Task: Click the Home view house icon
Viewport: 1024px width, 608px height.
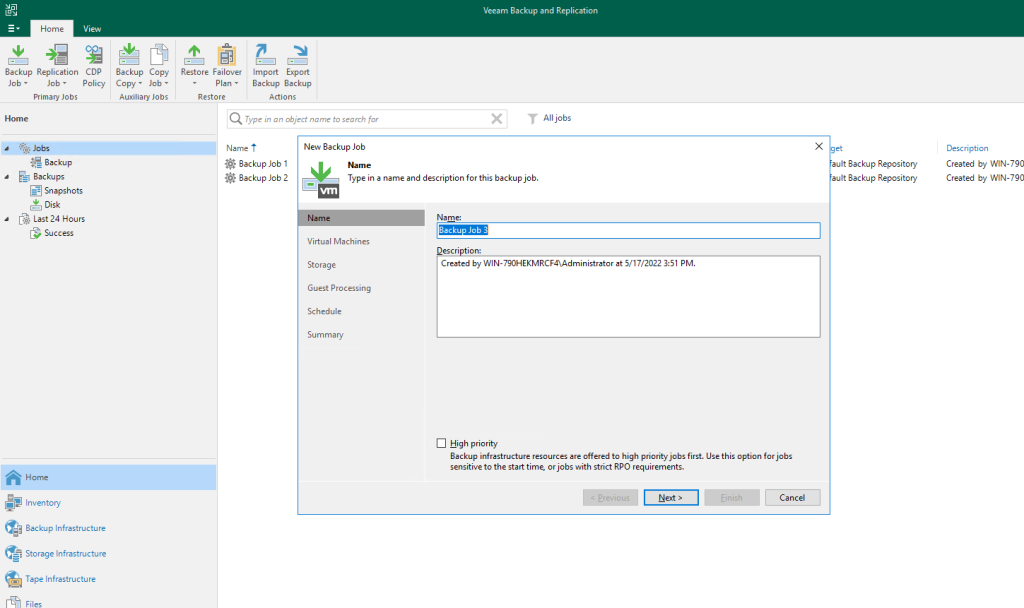Action: 13,477
